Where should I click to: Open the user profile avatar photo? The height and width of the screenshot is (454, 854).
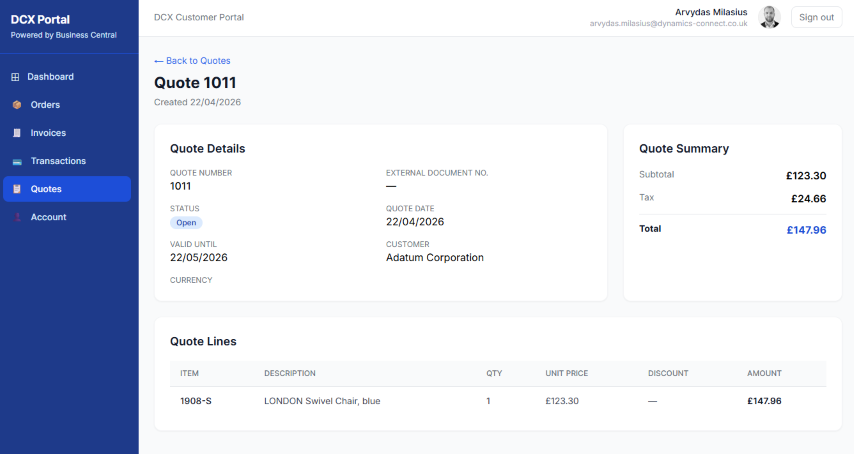769,17
